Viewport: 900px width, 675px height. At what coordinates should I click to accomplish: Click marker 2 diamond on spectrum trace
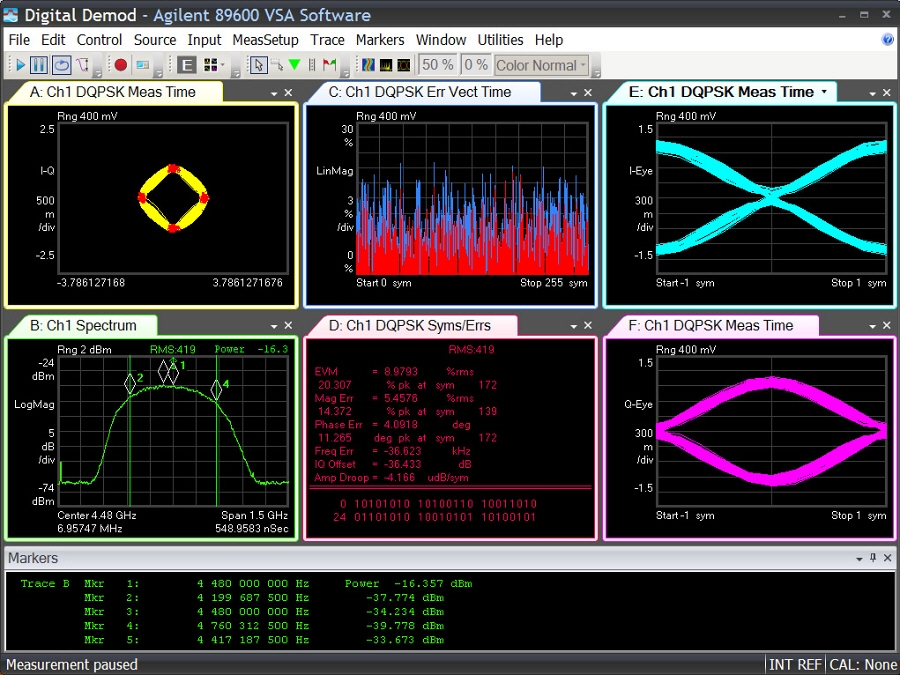tap(130, 383)
